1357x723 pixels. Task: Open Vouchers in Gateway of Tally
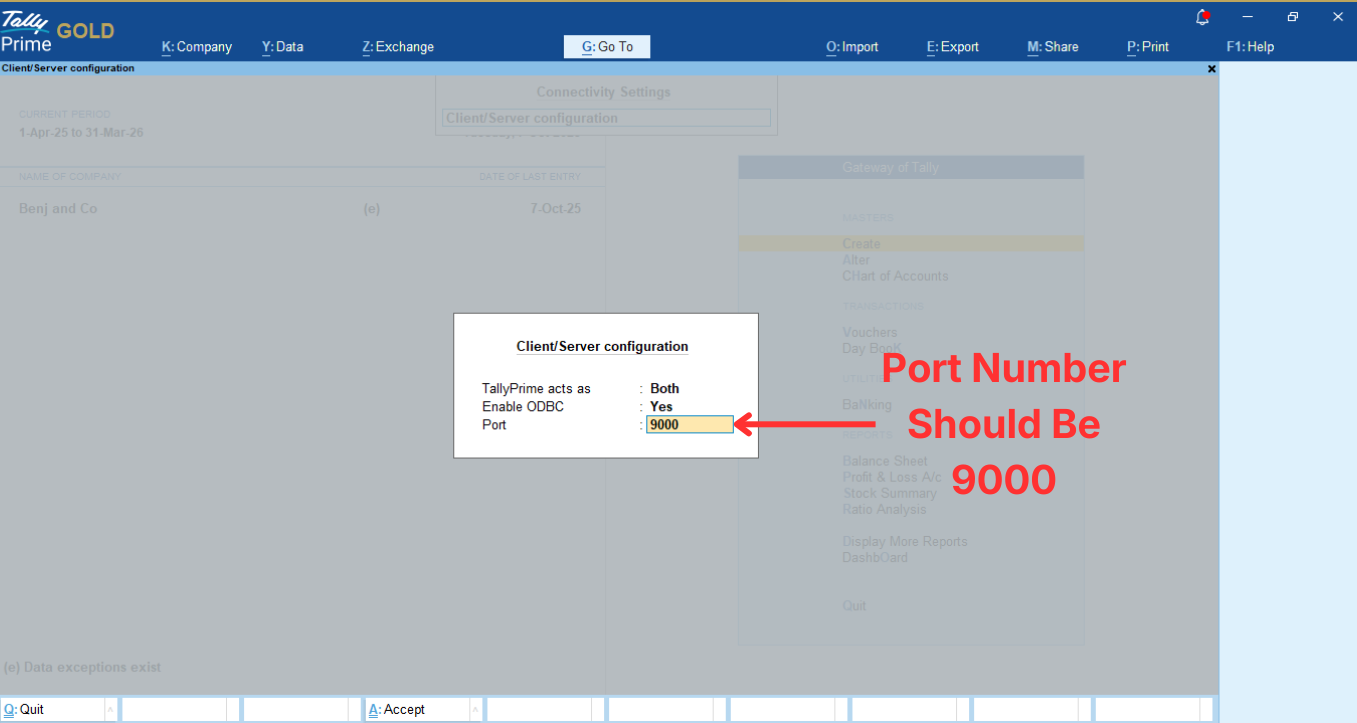click(870, 332)
